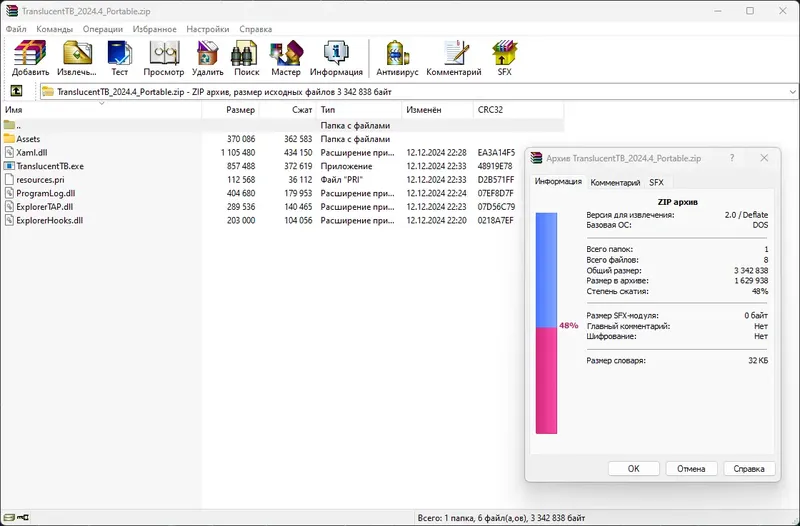Click the Отмена button
The width and height of the screenshot is (800, 526).
[x=691, y=468]
